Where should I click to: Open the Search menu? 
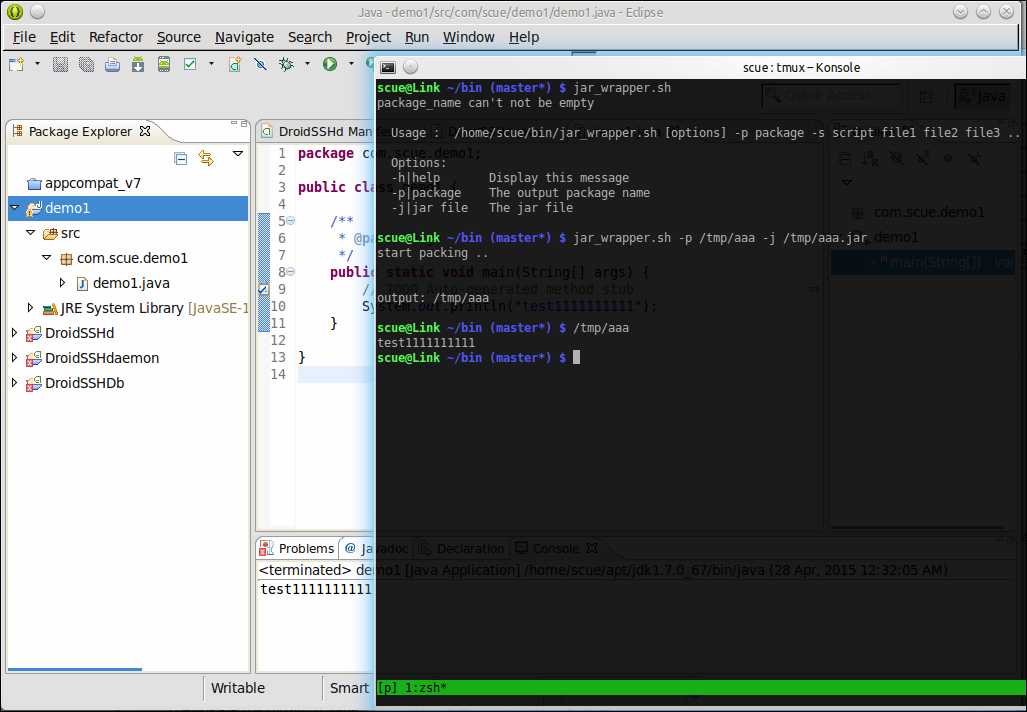[310, 37]
